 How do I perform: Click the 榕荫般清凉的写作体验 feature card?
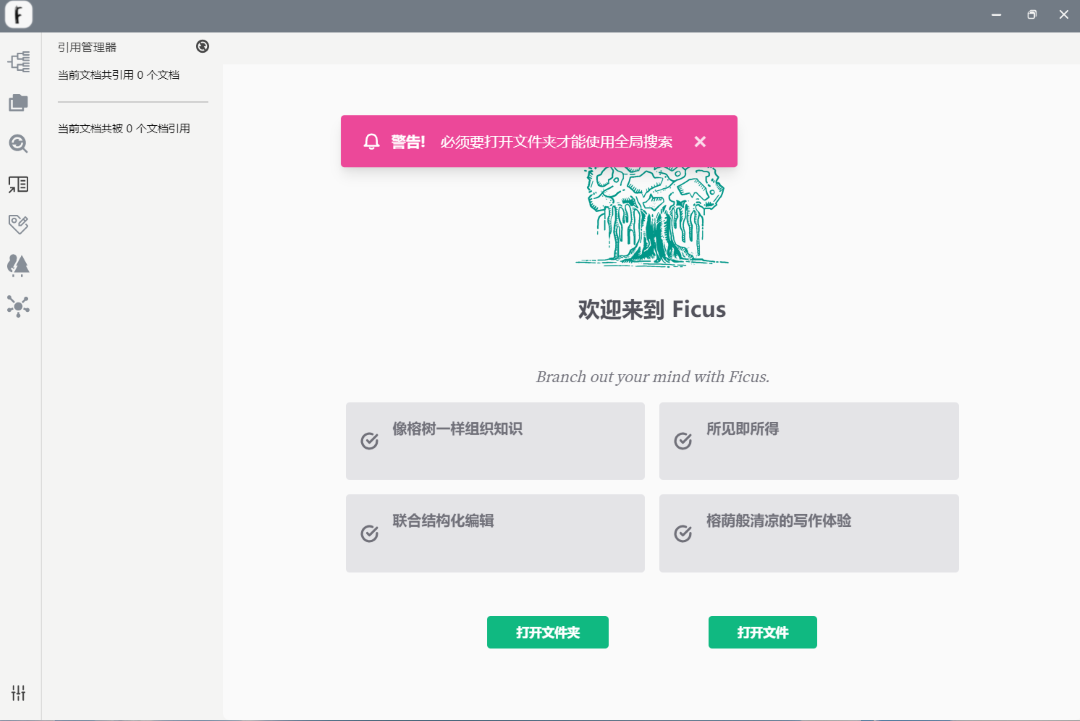[808, 533]
